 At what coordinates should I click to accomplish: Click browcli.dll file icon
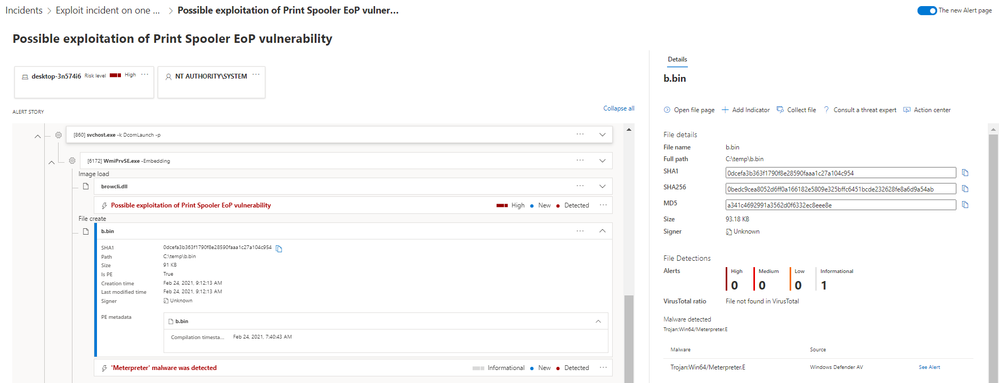coord(85,186)
